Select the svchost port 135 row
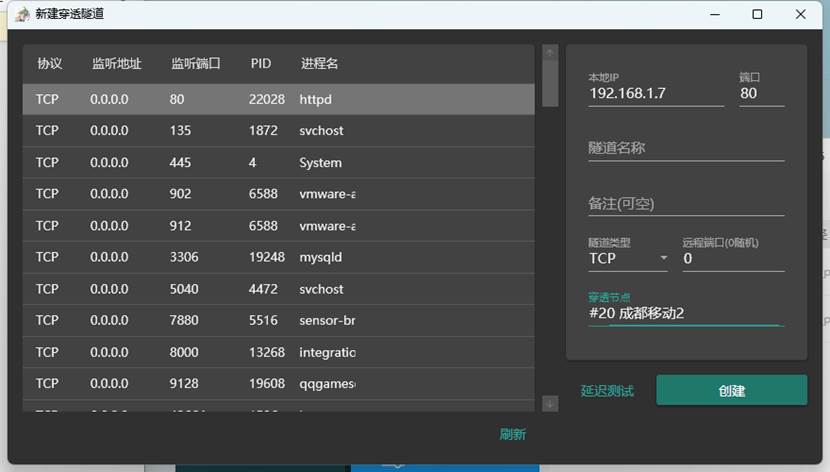Image resolution: width=830 pixels, height=472 pixels. (x=278, y=131)
